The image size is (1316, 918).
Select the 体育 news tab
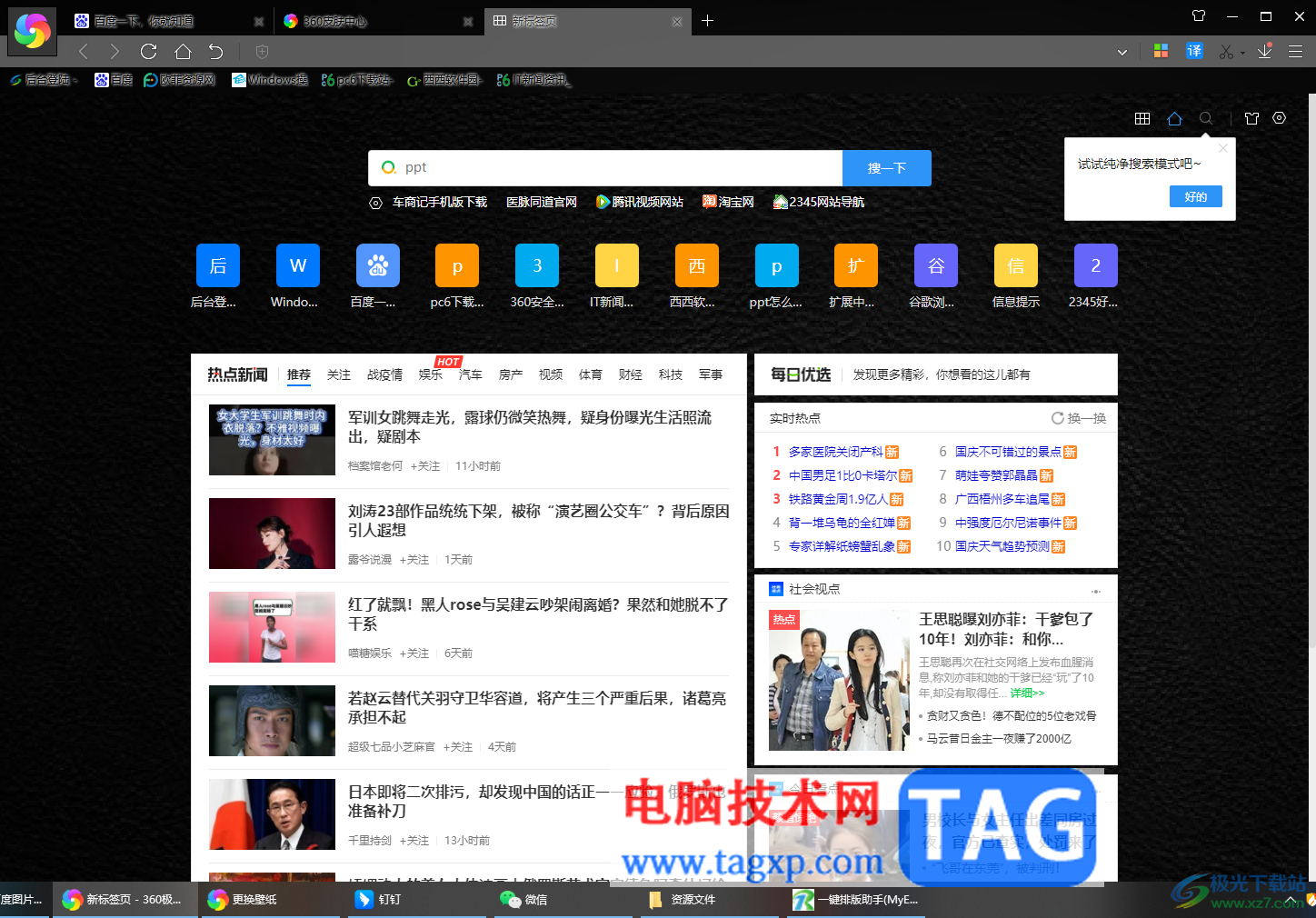[591, 374]
